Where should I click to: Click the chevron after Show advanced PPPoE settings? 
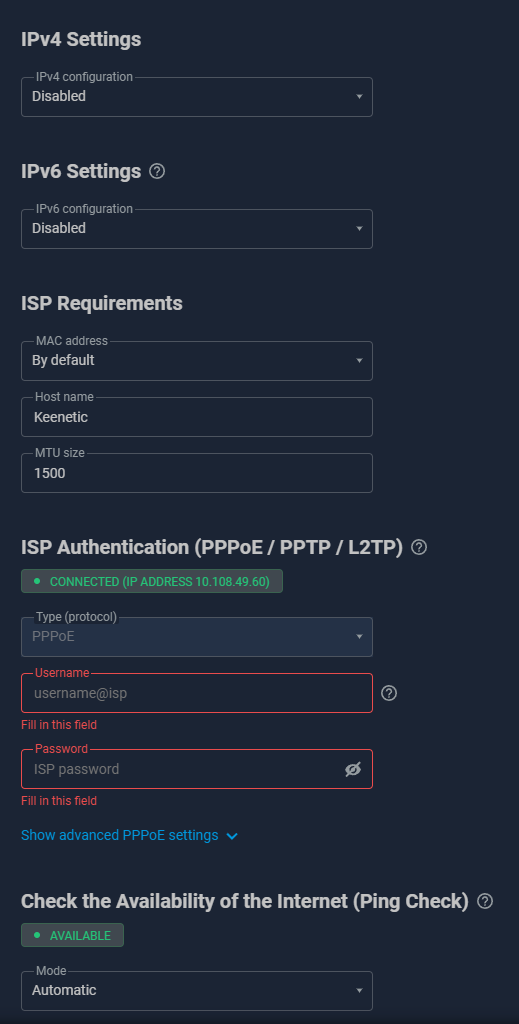(232, 836)
